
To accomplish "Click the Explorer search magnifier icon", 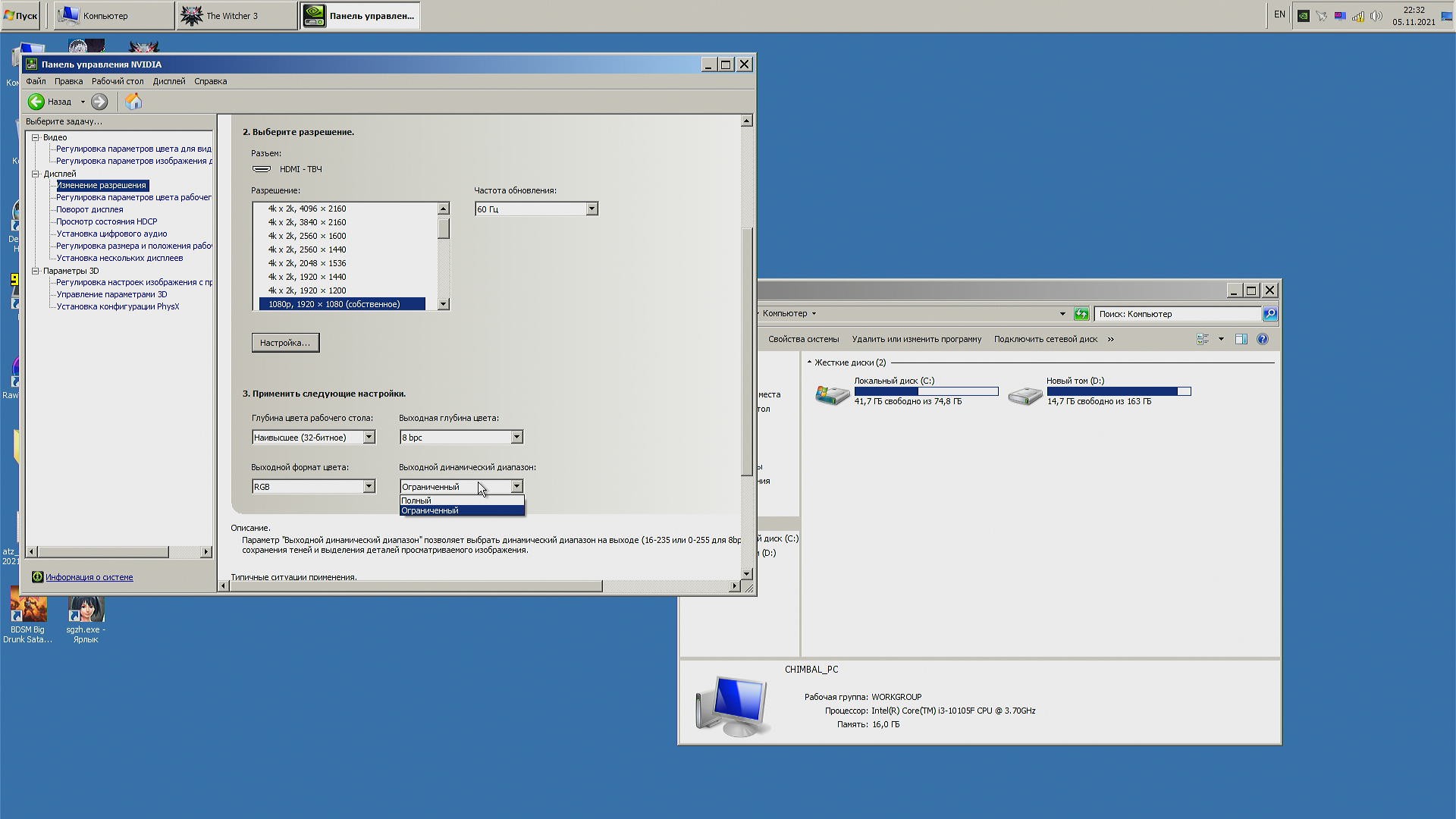I will click(1270, 314).
